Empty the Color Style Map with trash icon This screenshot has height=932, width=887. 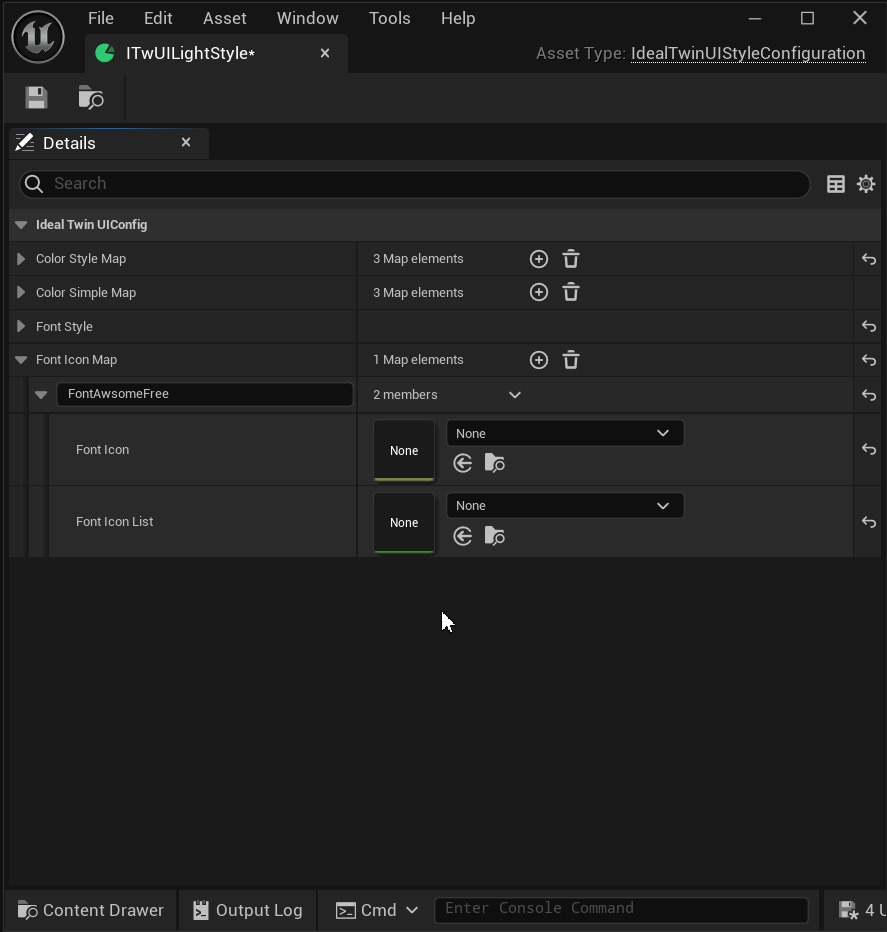pyautogui.click(x=570, y=259)
